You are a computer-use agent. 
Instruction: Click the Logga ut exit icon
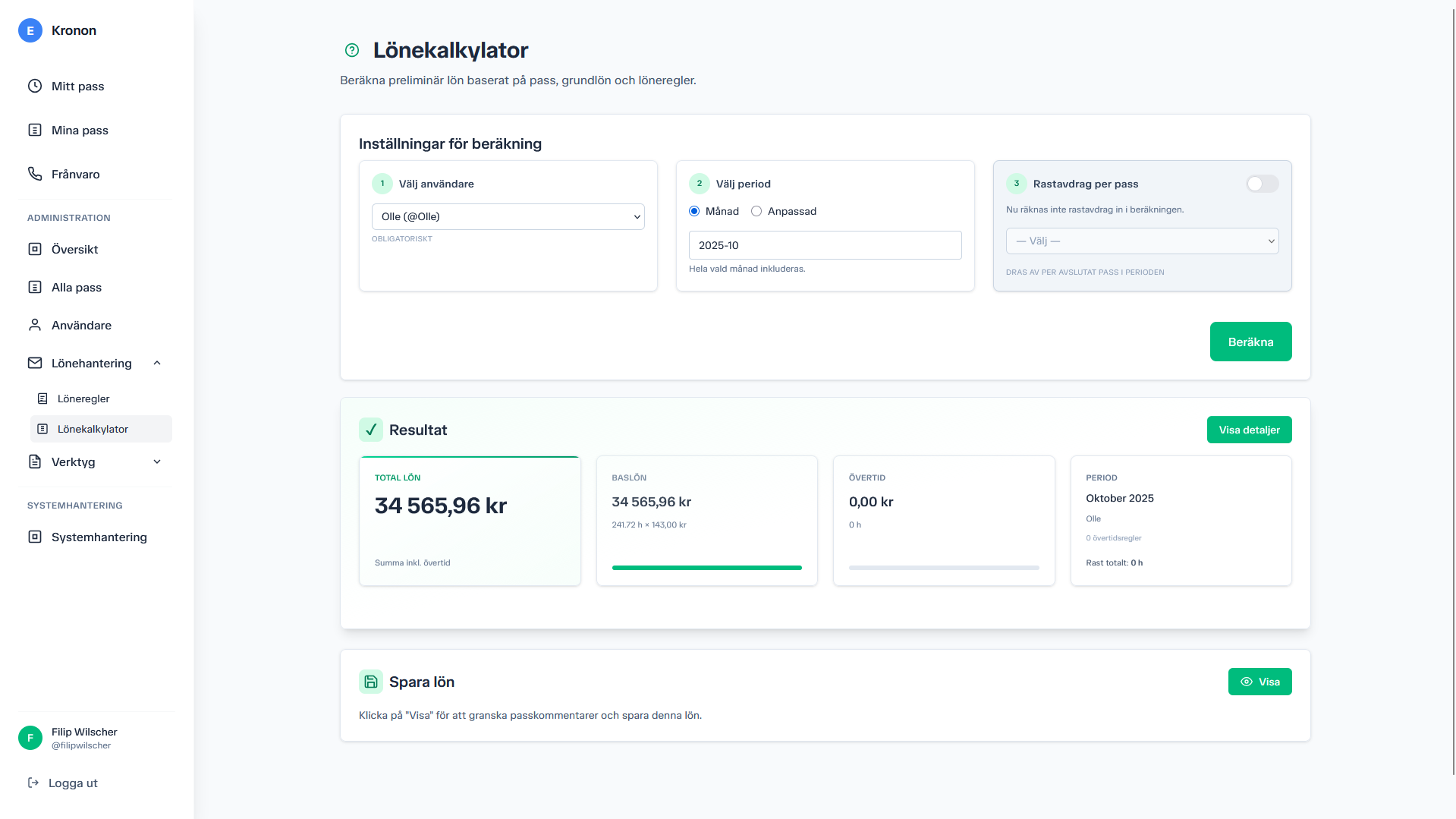click(33, 783)
